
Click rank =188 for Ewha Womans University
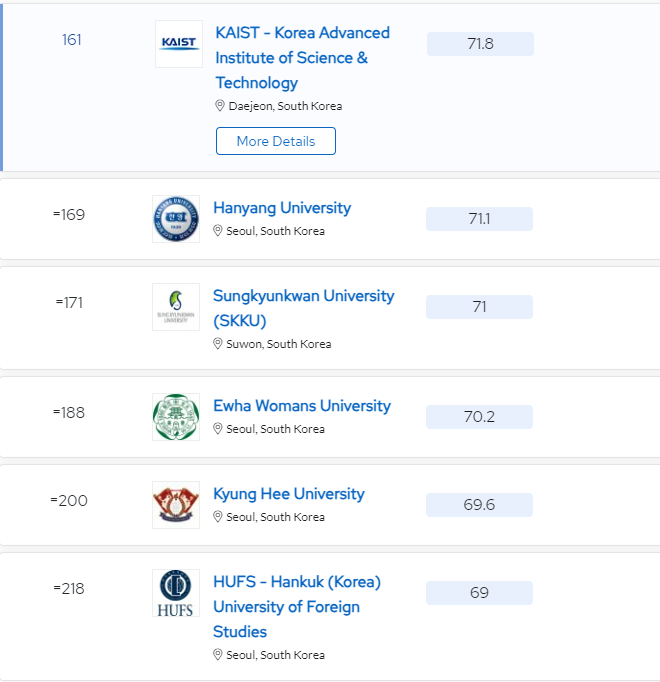pyautogui.click(x=69, y=413)
